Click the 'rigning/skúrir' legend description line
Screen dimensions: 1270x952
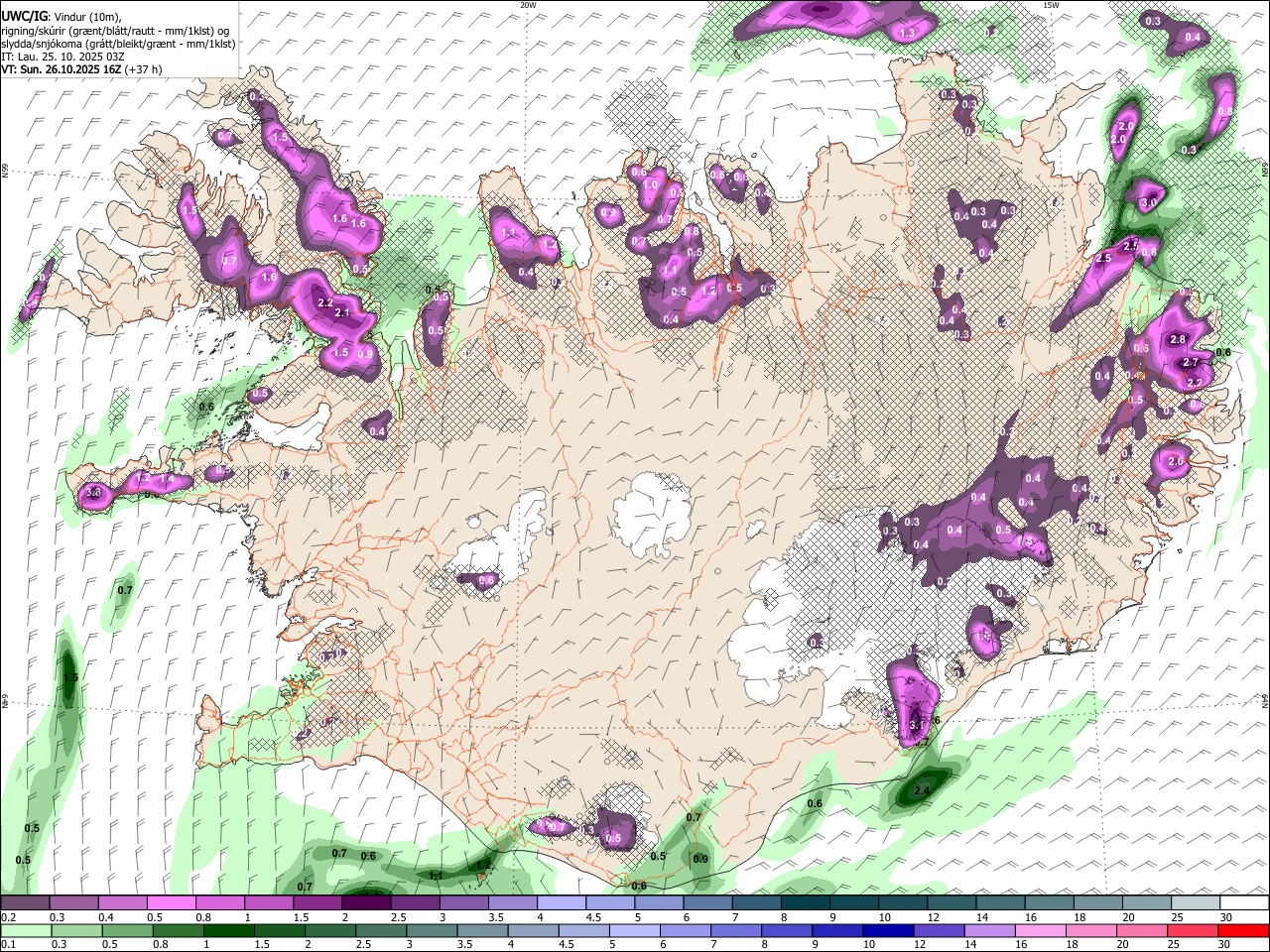click(x=115, y=31)
